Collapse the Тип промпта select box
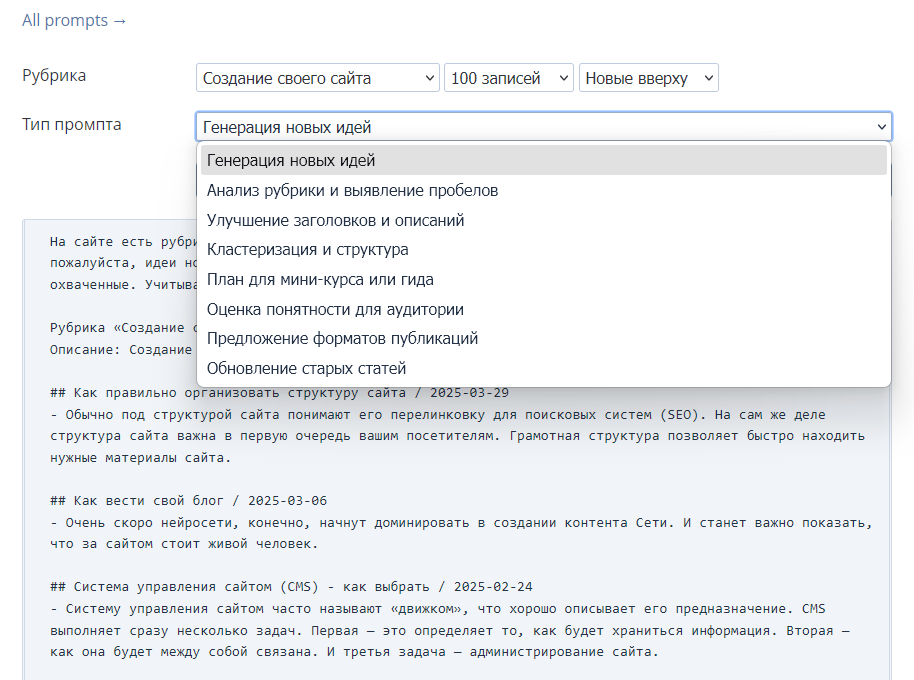Screen dimensions: 914x680 click(x=544, y=126)
